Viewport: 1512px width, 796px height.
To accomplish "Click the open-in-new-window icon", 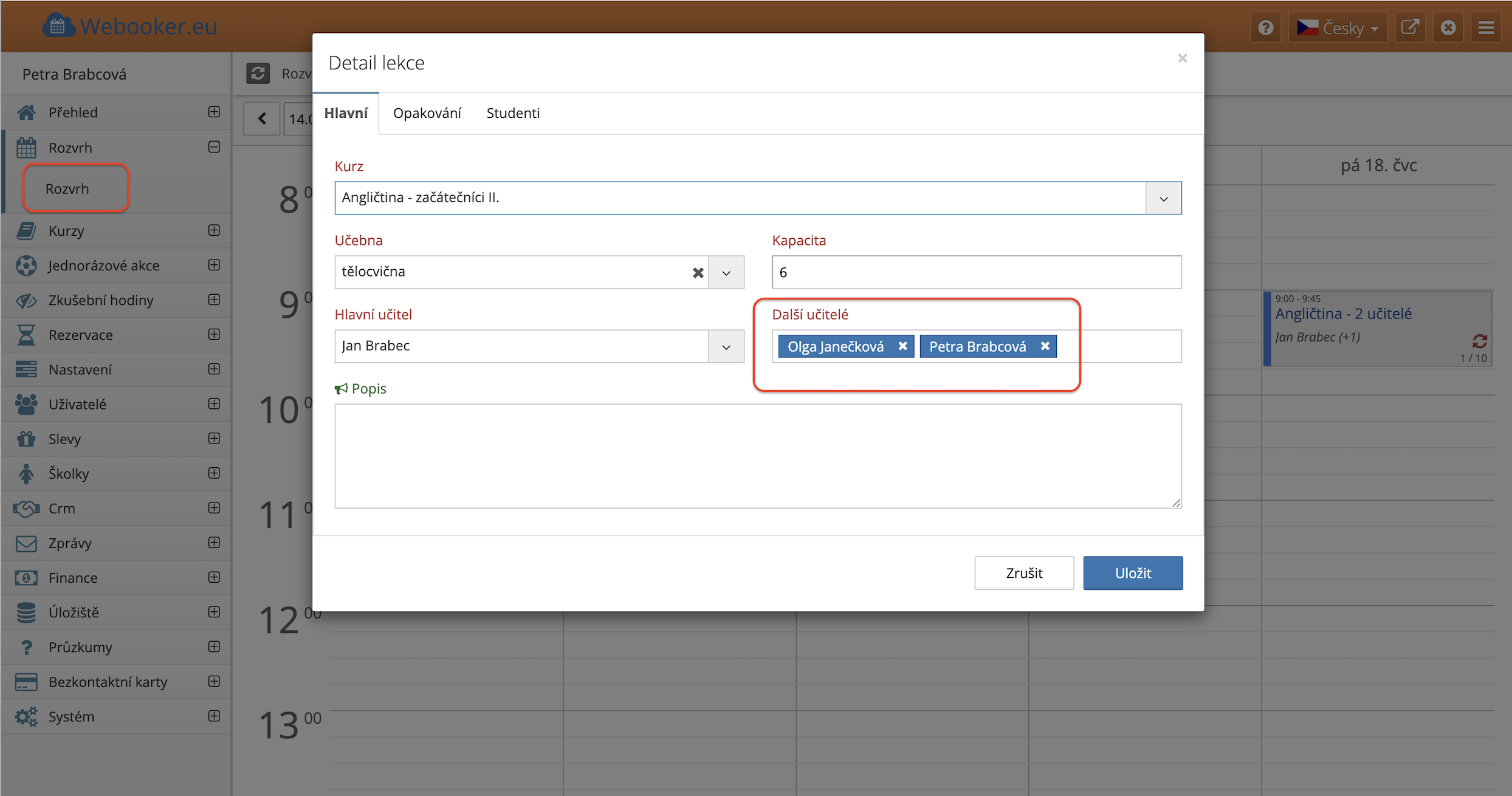I will pyautogui.click(x=1410, y=28).
